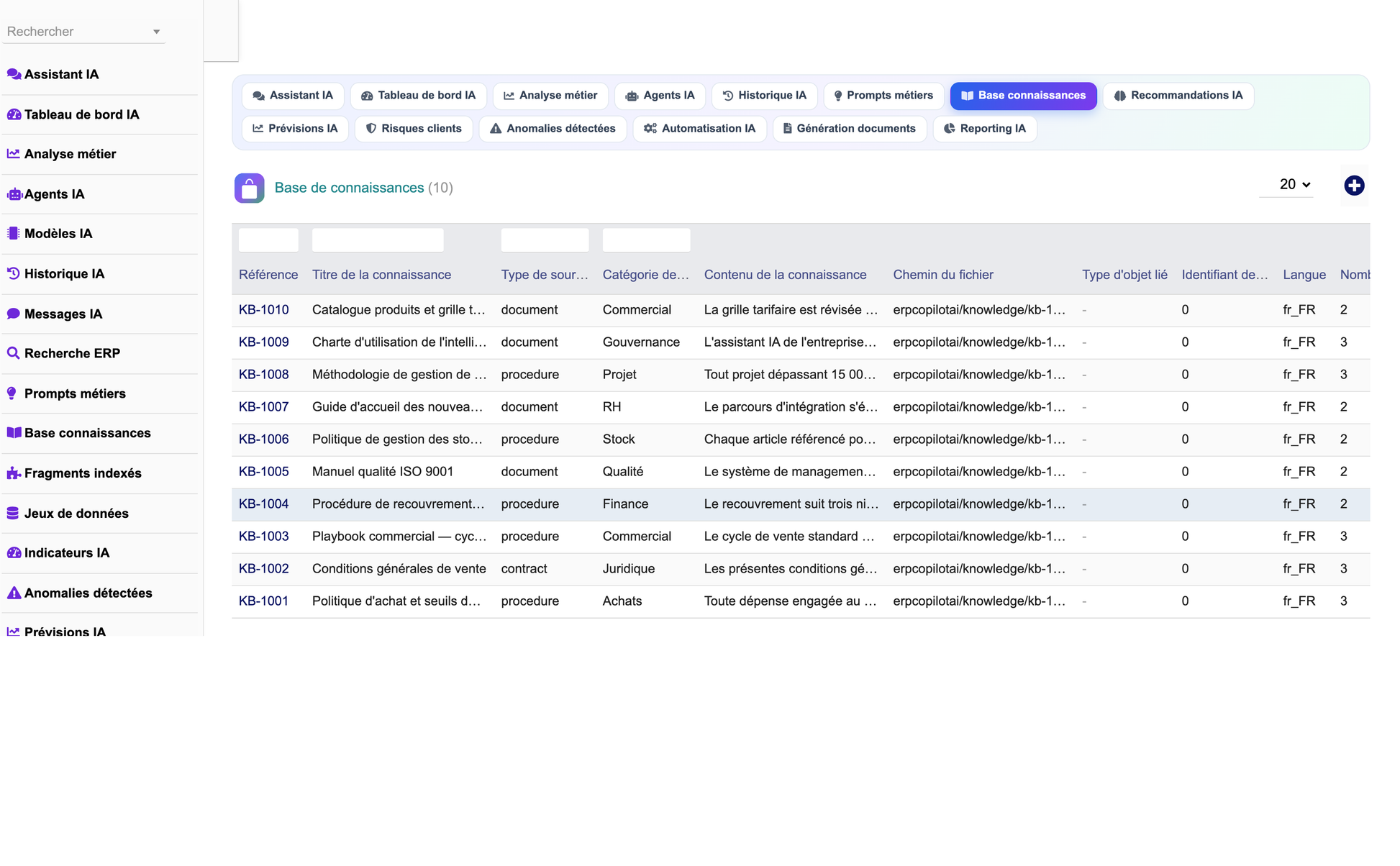Click the Assistant IA sidebar chat icon
The width and height of the screenshot is (1400, 866).
coord(14,74)
